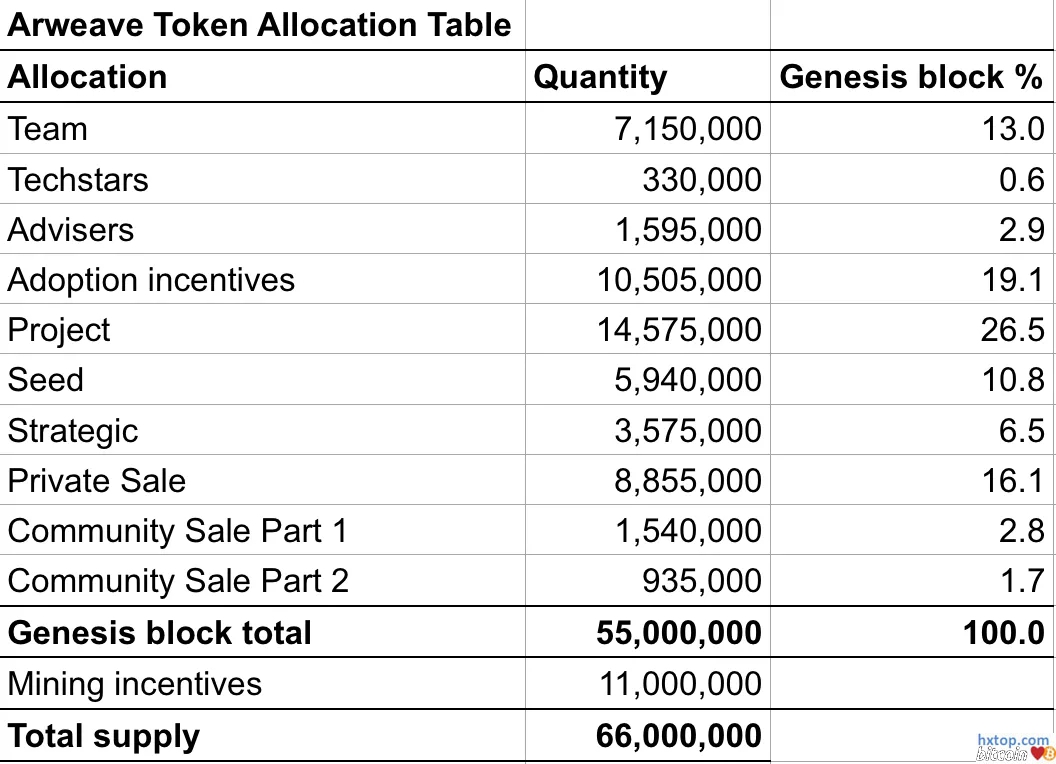Click Community Sale Part 1 label

coord(177,531)
